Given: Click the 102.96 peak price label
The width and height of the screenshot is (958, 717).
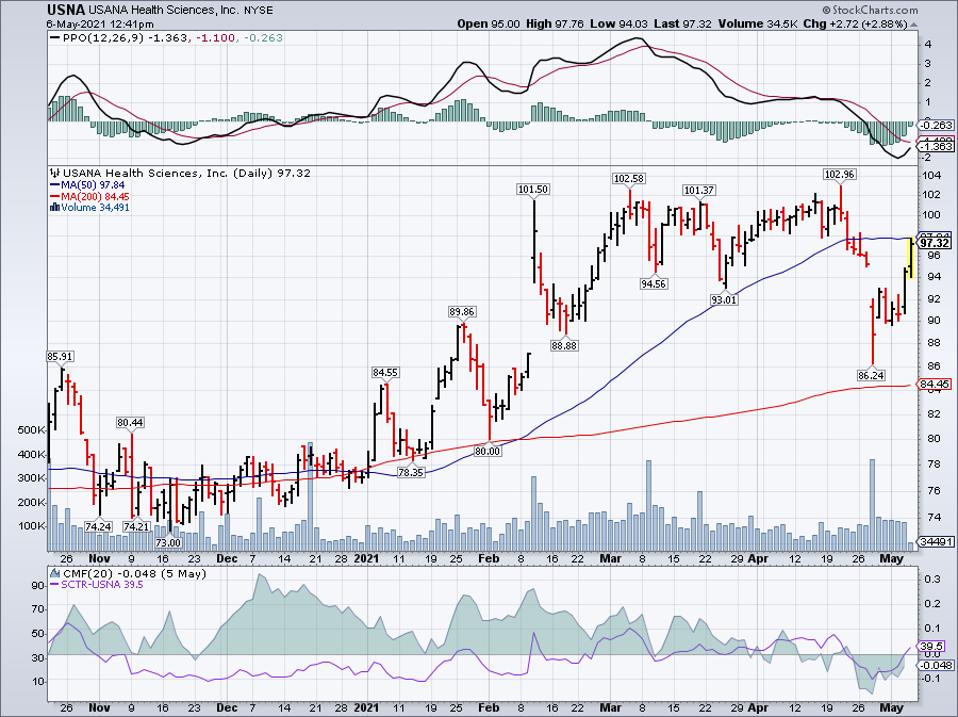Looking at the screenshot, I should (839, 174).
